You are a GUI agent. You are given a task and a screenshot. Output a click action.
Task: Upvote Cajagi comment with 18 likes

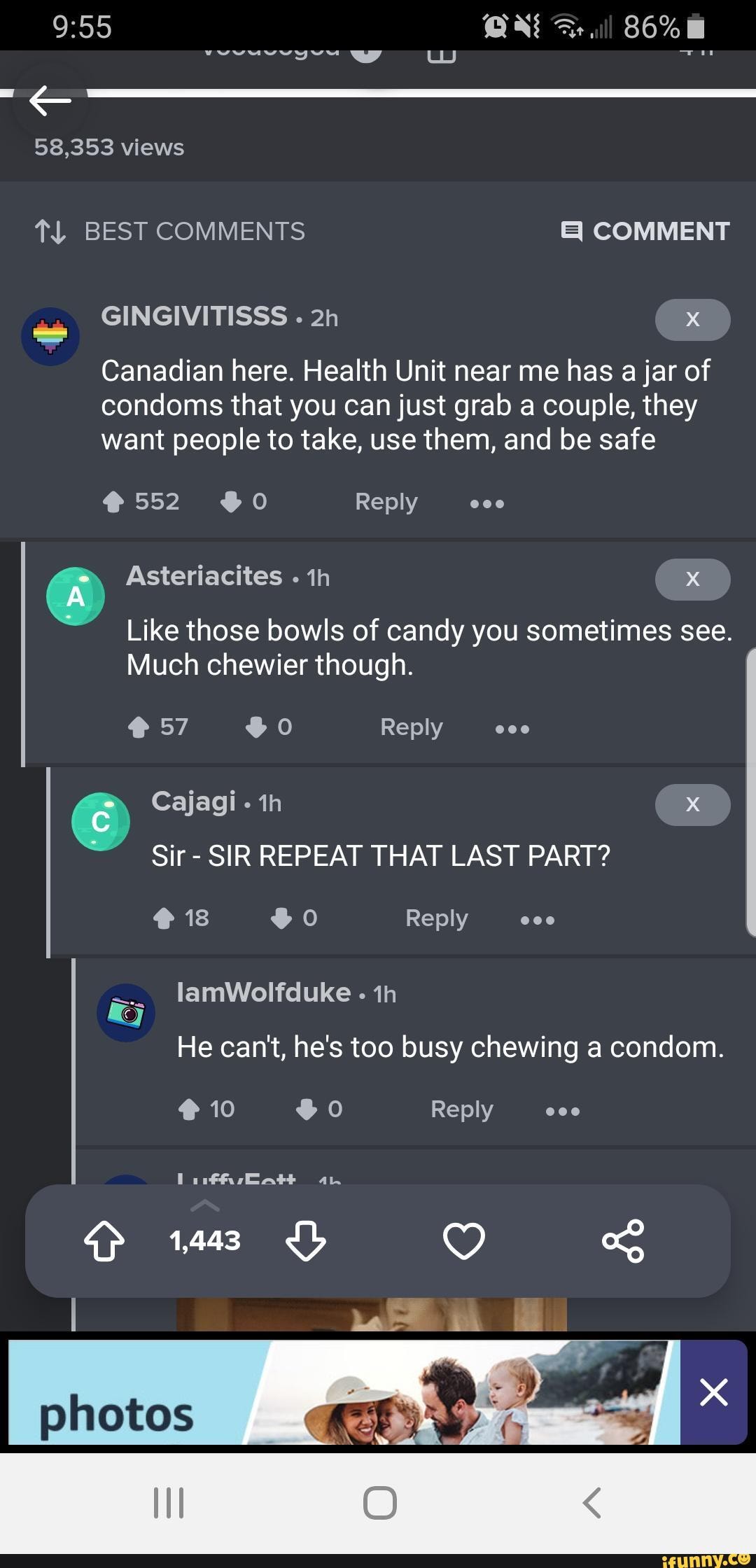tap(164, 918)
